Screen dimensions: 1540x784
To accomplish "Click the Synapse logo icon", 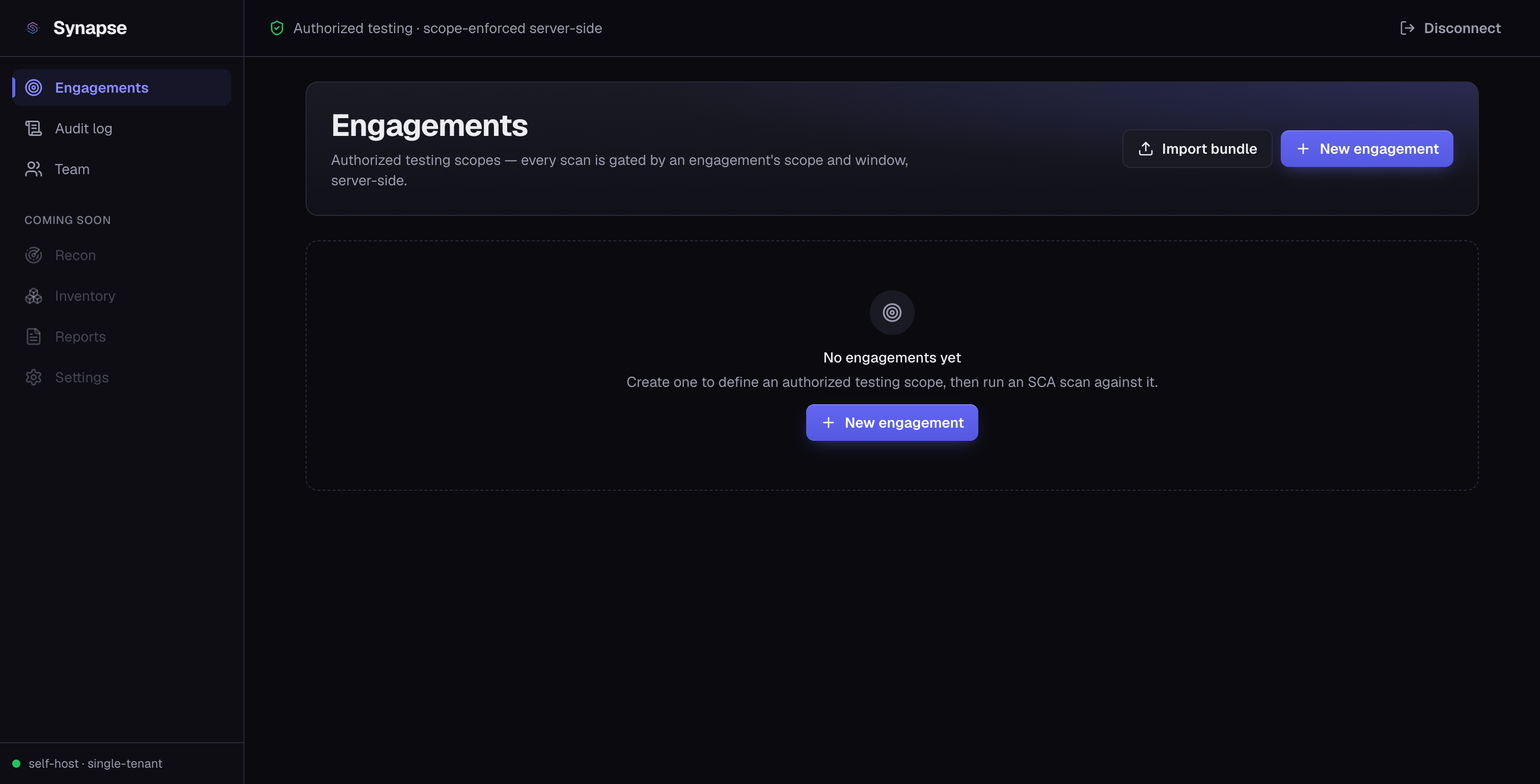I will [x=33, y=28].
